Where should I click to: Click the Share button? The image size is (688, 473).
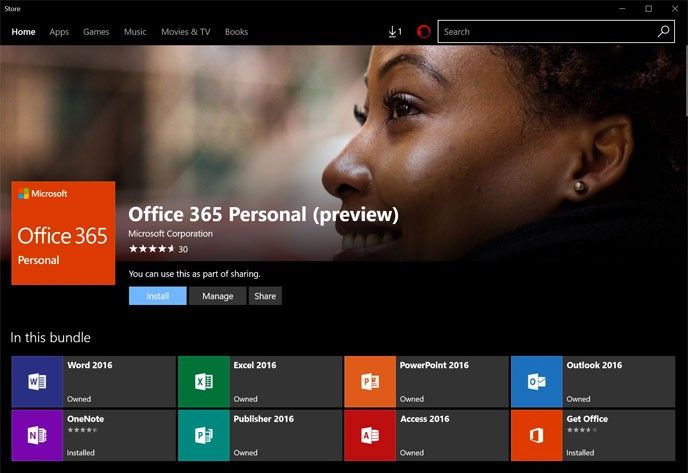tap(265, 296)
